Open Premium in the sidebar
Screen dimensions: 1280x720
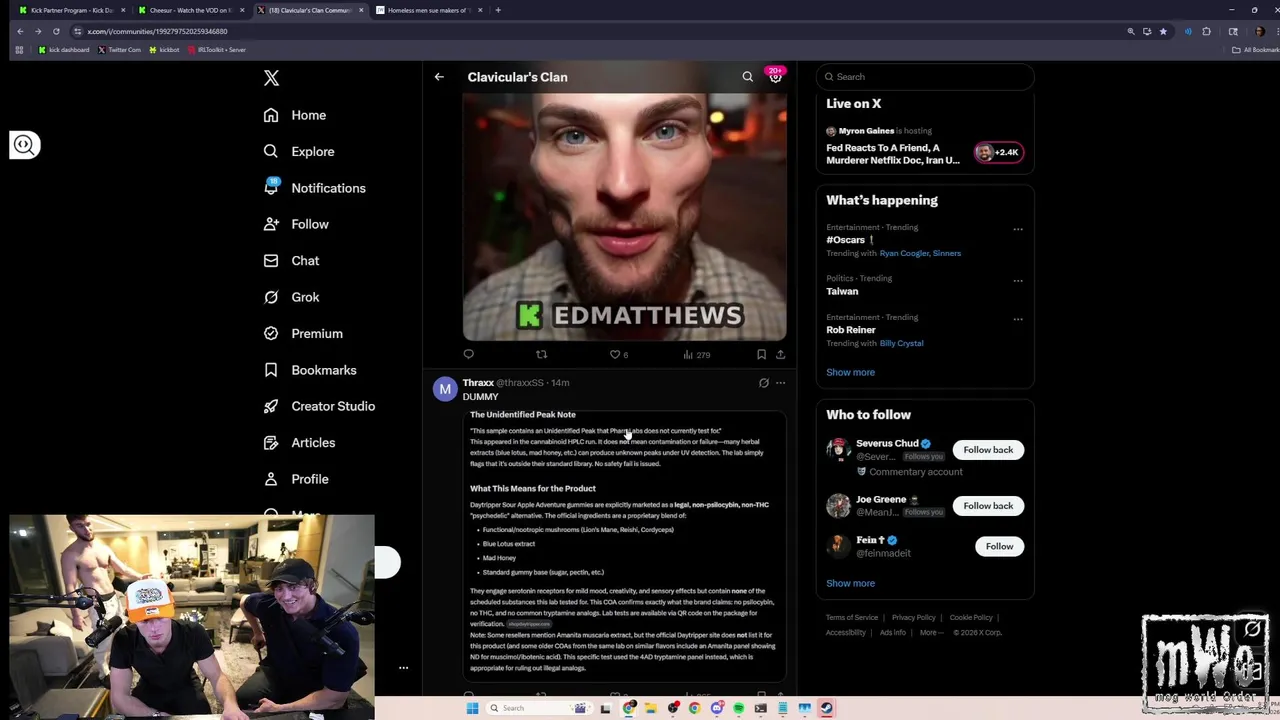tap(303, 333)
